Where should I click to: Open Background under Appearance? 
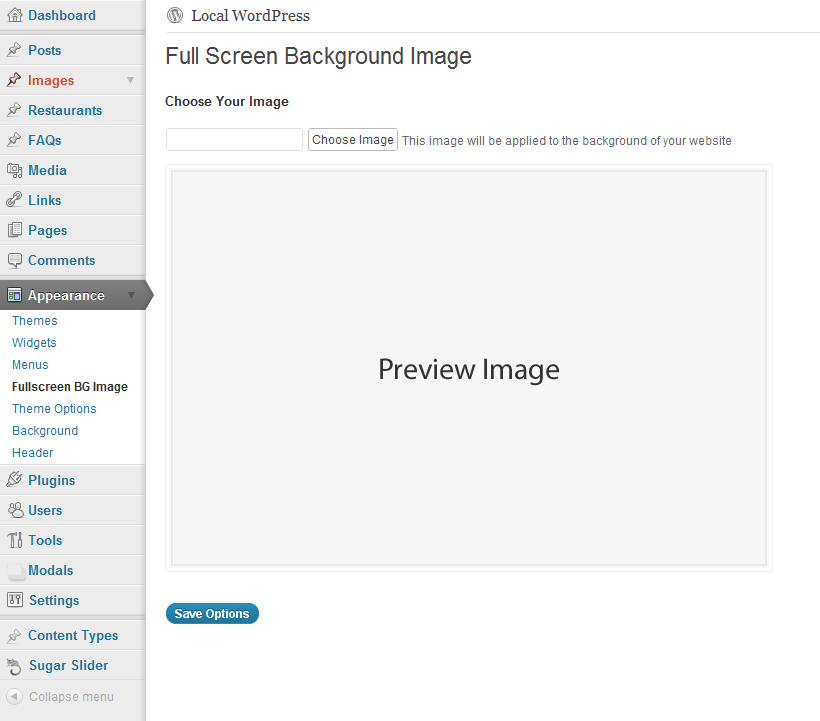click(x=45, y=430)
